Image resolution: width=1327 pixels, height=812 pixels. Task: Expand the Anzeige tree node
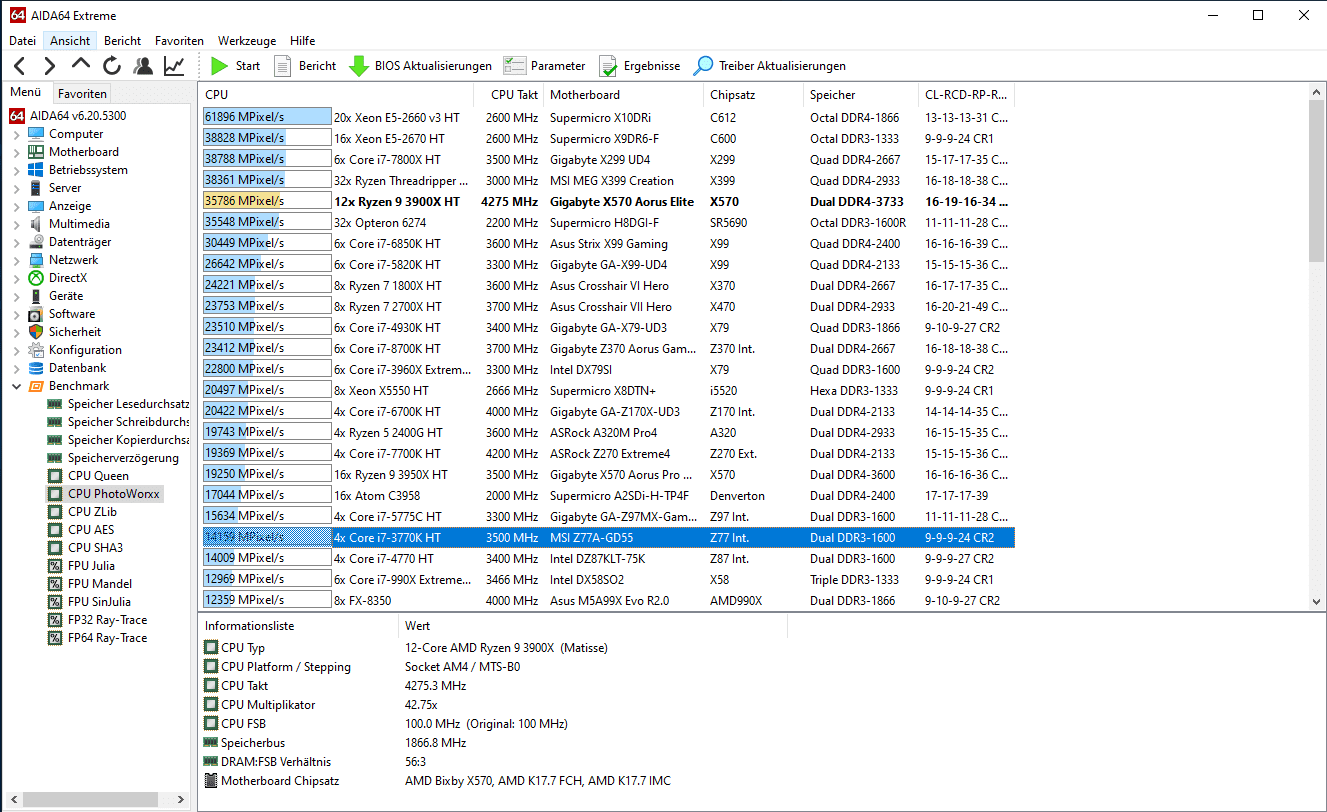click(16, 206)
